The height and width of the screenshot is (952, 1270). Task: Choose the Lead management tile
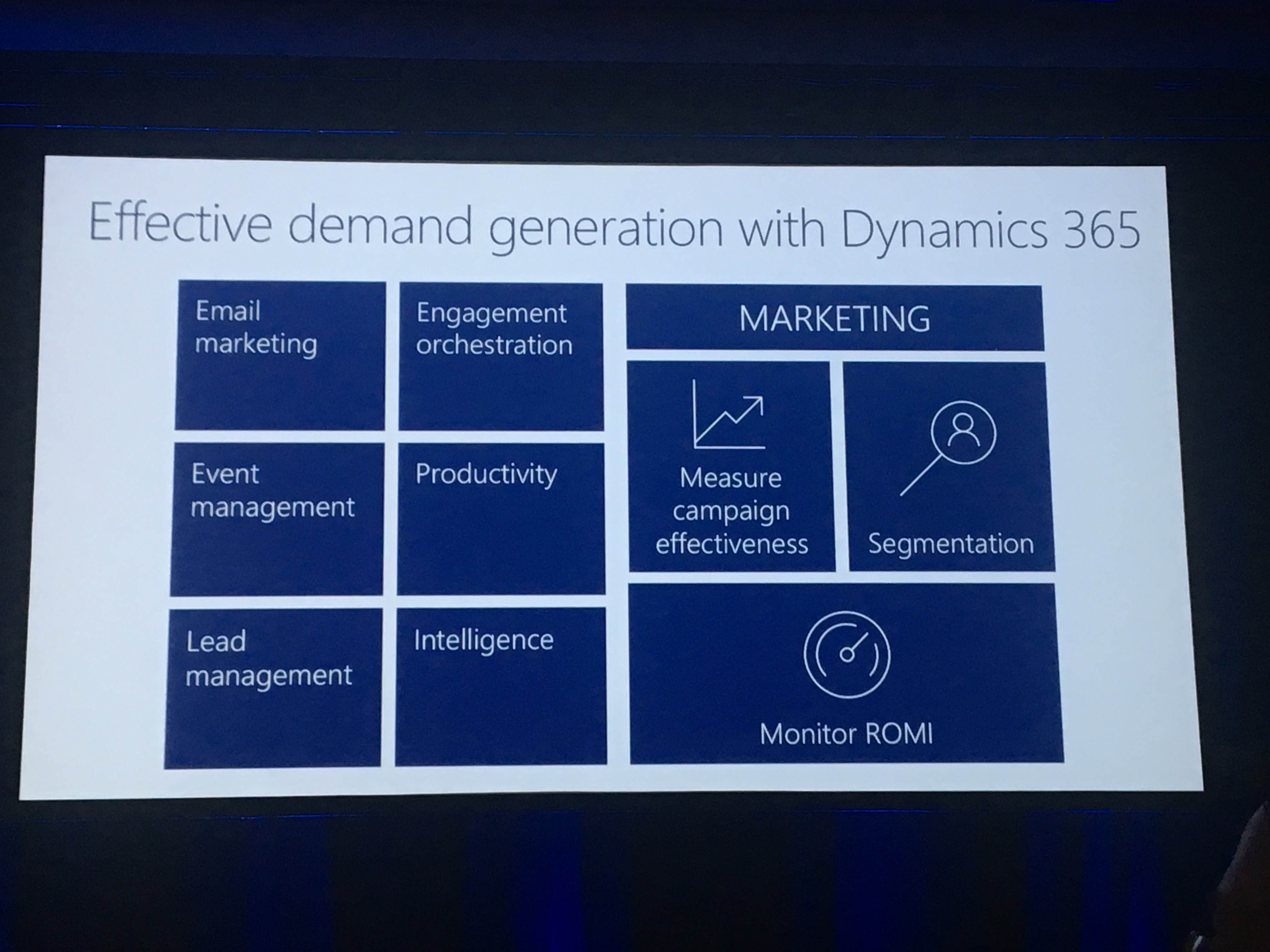coord(273,688)
